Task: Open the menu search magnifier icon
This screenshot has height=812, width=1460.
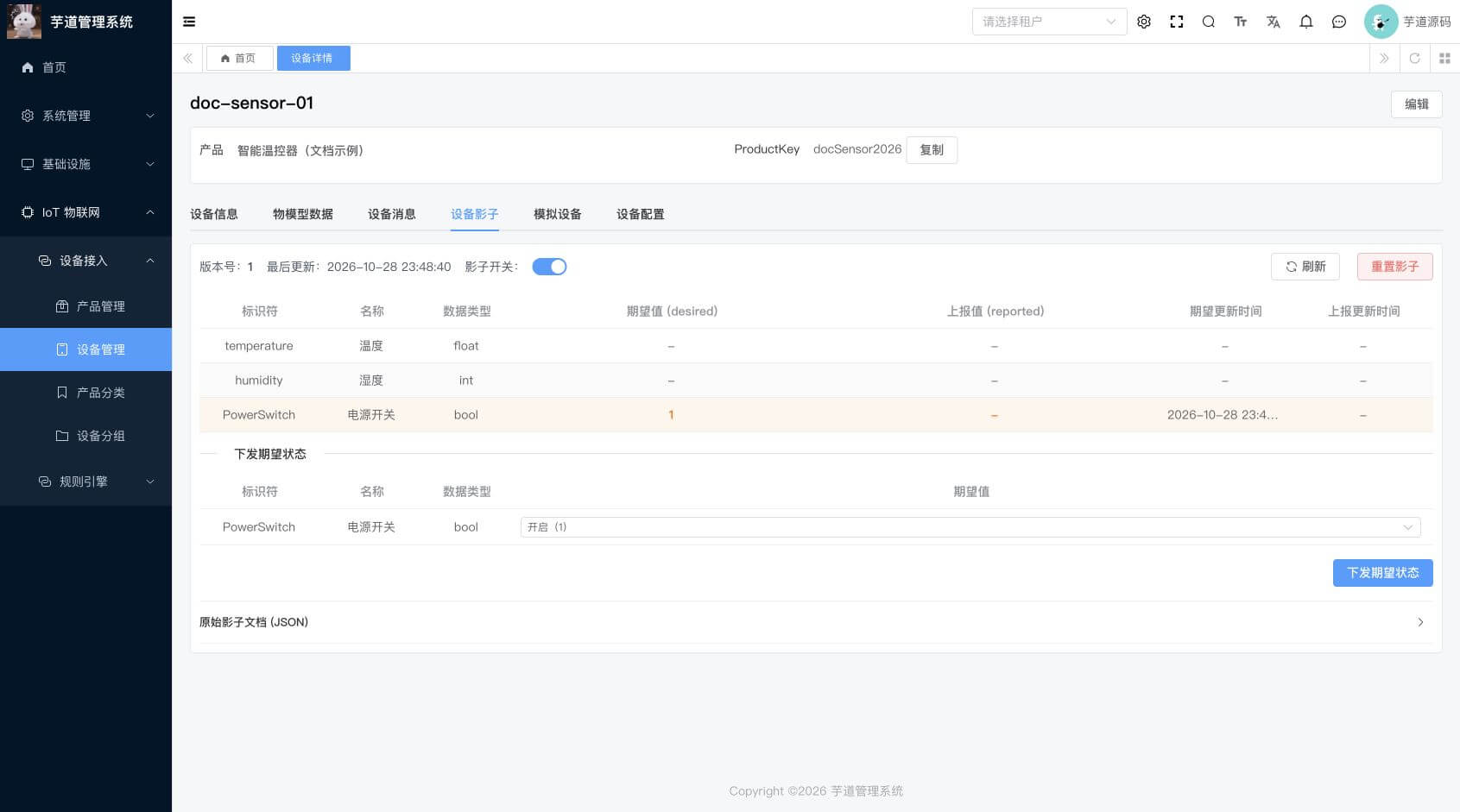Action: point(1209,22)
